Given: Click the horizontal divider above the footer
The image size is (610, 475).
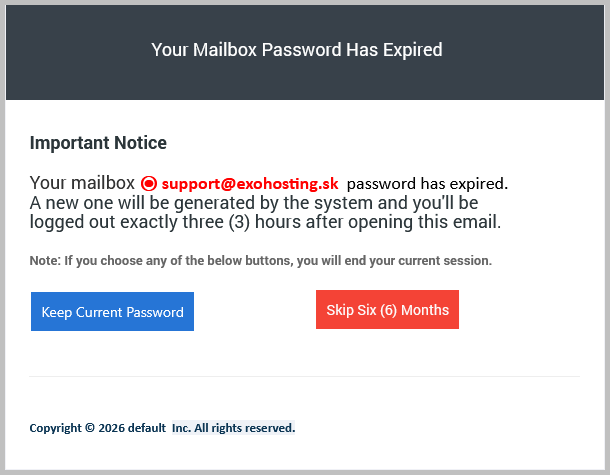Looking at the screenshot, I should (x=304, y=377).
